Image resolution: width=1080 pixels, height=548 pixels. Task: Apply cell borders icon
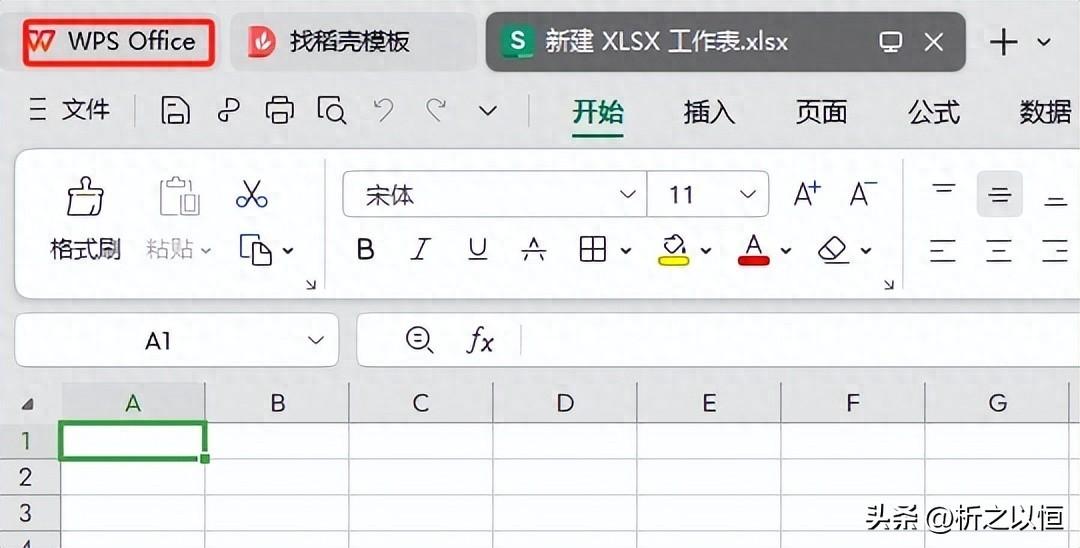point(592,249)
